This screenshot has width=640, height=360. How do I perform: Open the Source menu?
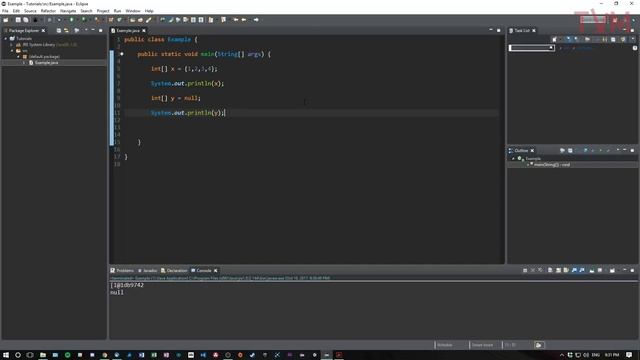(30, 11)
